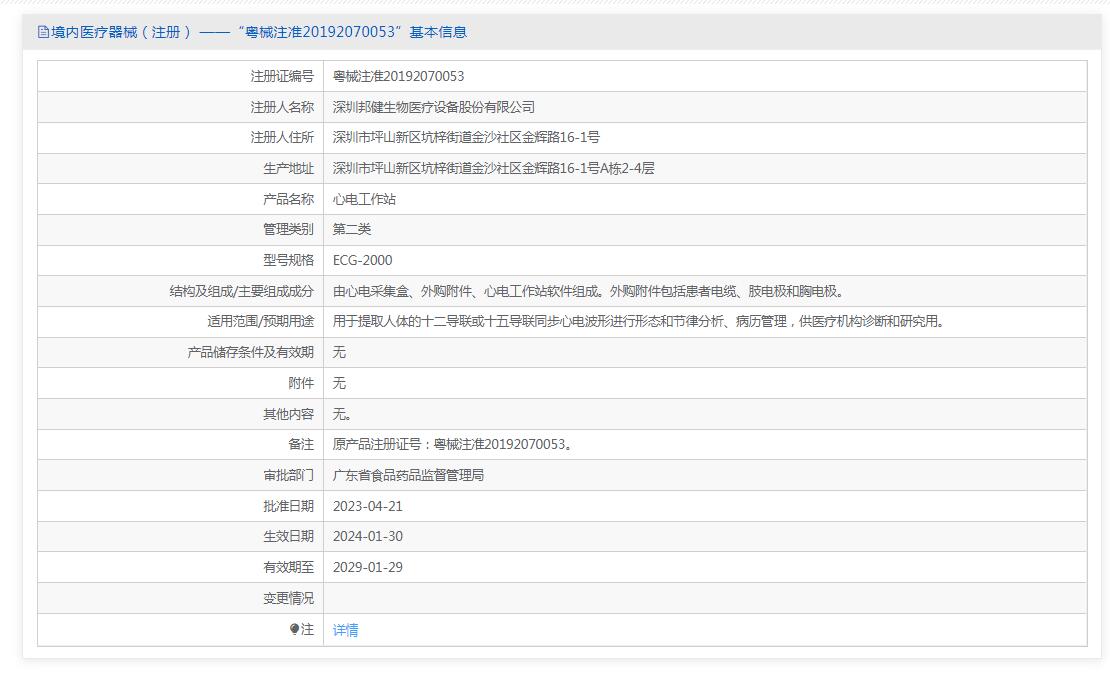Screen dimensions: 1110x686
Task: Click the 变更情况 label
Action: click(288, 598)
